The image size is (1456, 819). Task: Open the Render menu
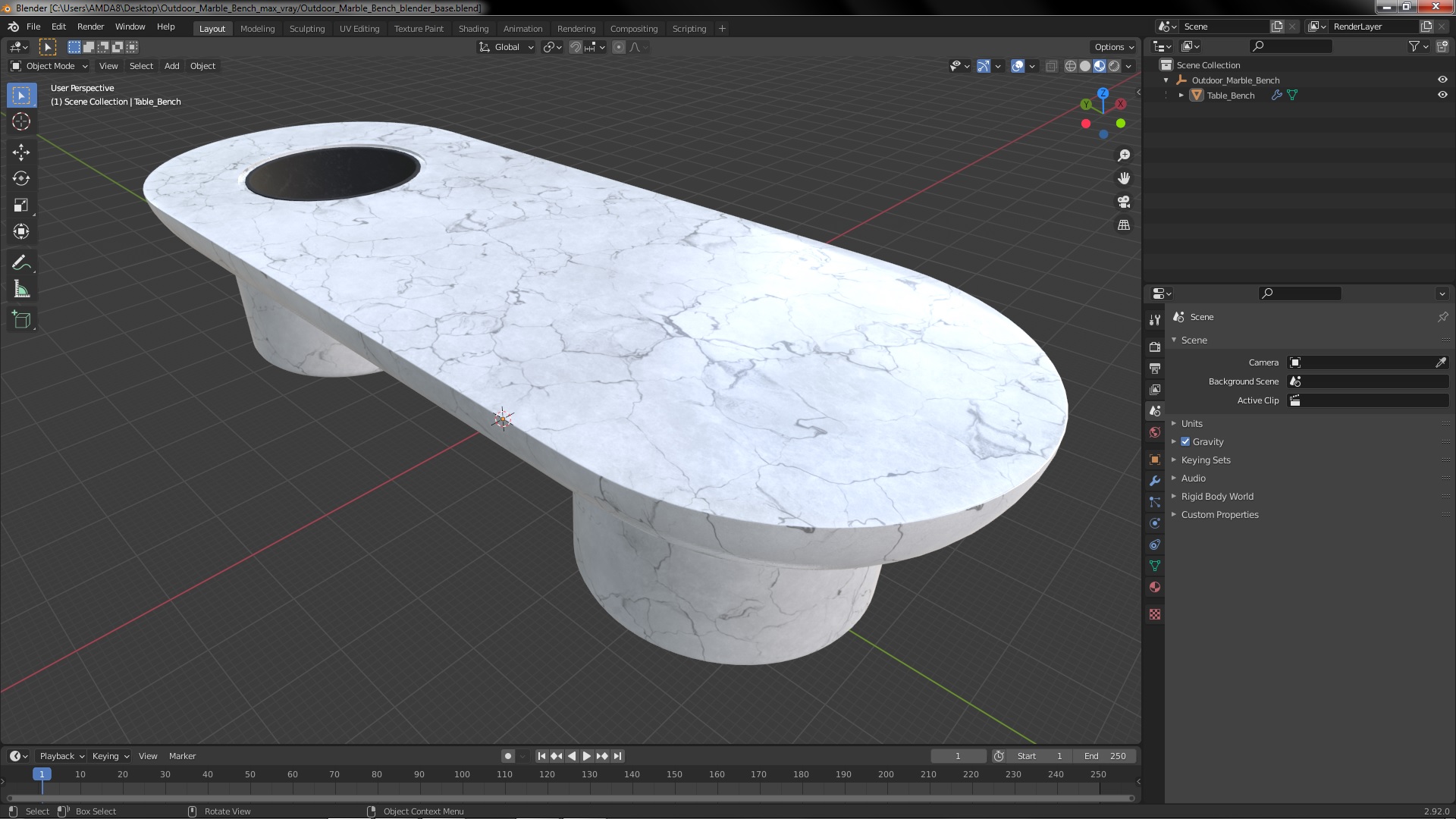(90, 27)
